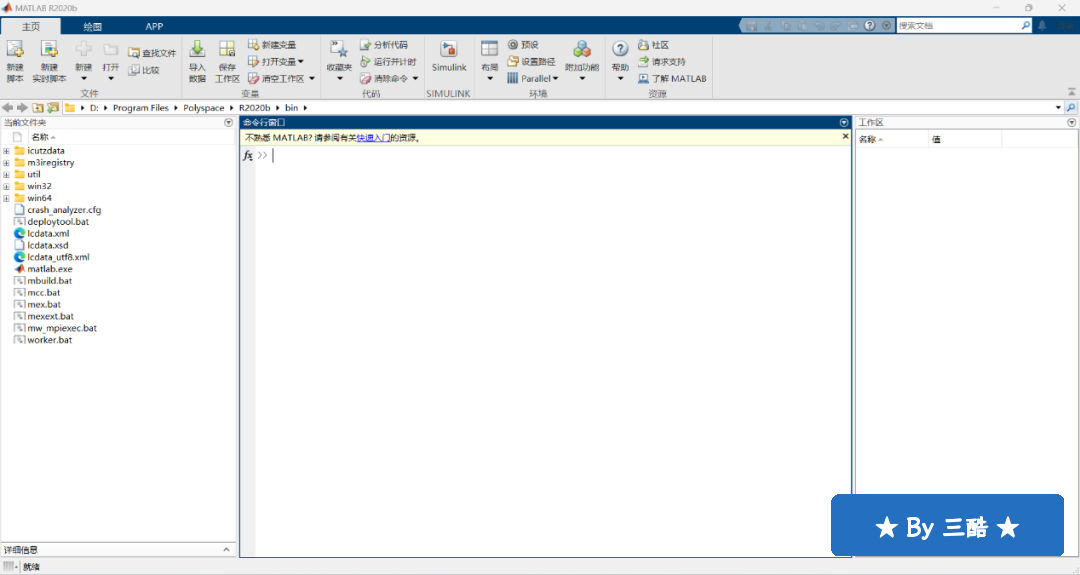This screenshot has width=1080, height=575.
Task: Switch to the 绘图 (Plots) tab
Action: pos(92,26)
